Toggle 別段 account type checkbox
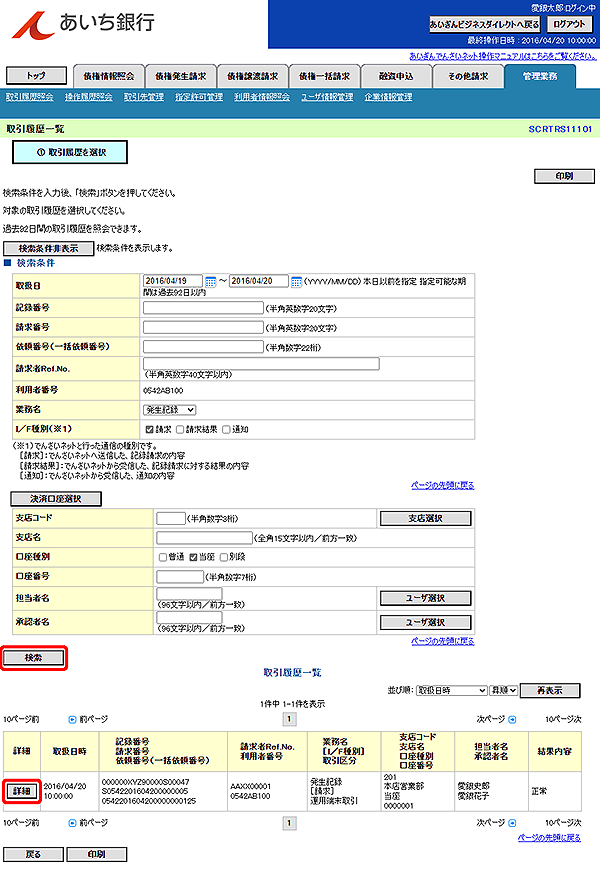Screen dimensions: 600x870 point(224,557)
